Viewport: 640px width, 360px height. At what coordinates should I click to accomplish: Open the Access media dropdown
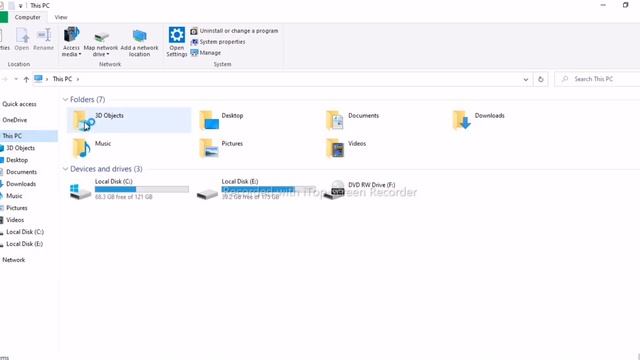[71, 42]
